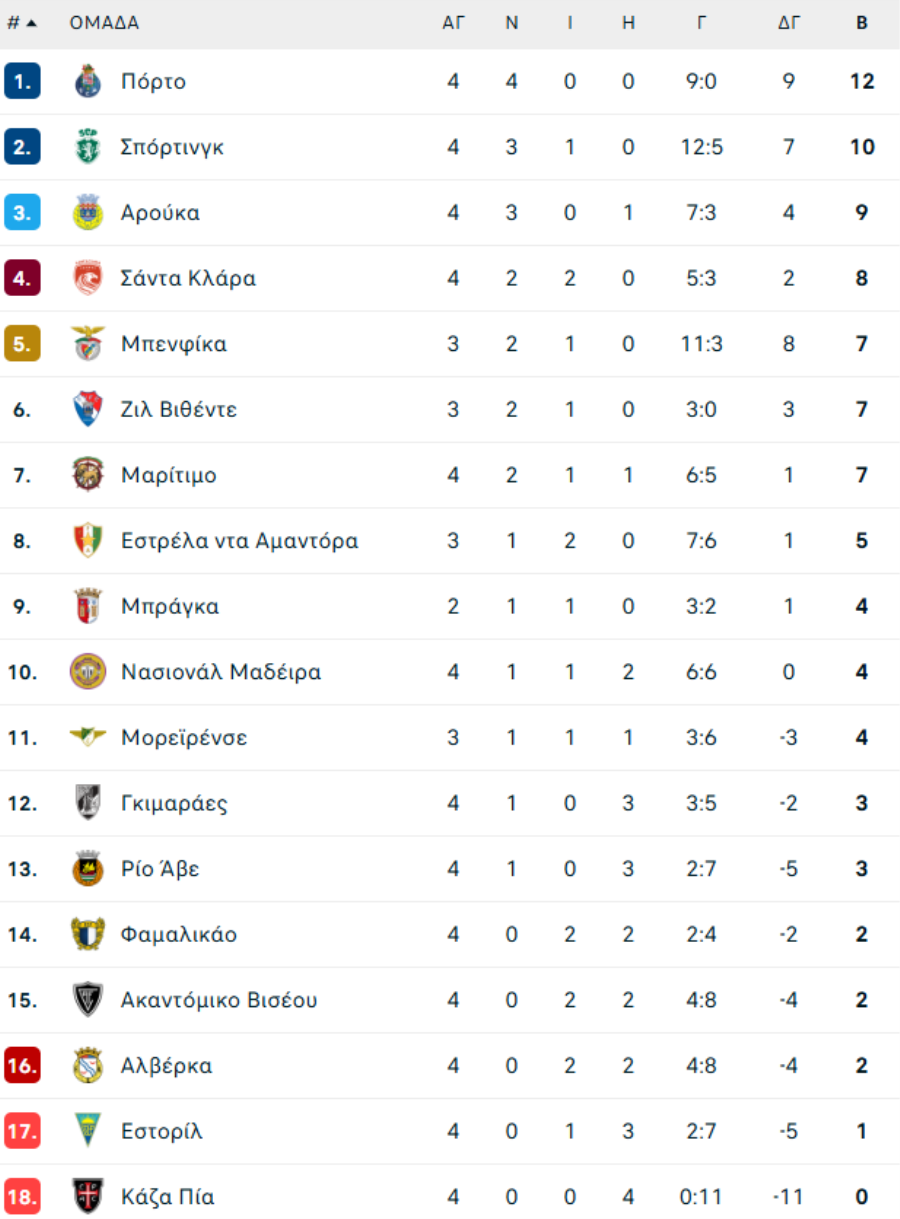
Task: Click the red 17 relegation position badge
Action: point(22,1132)
